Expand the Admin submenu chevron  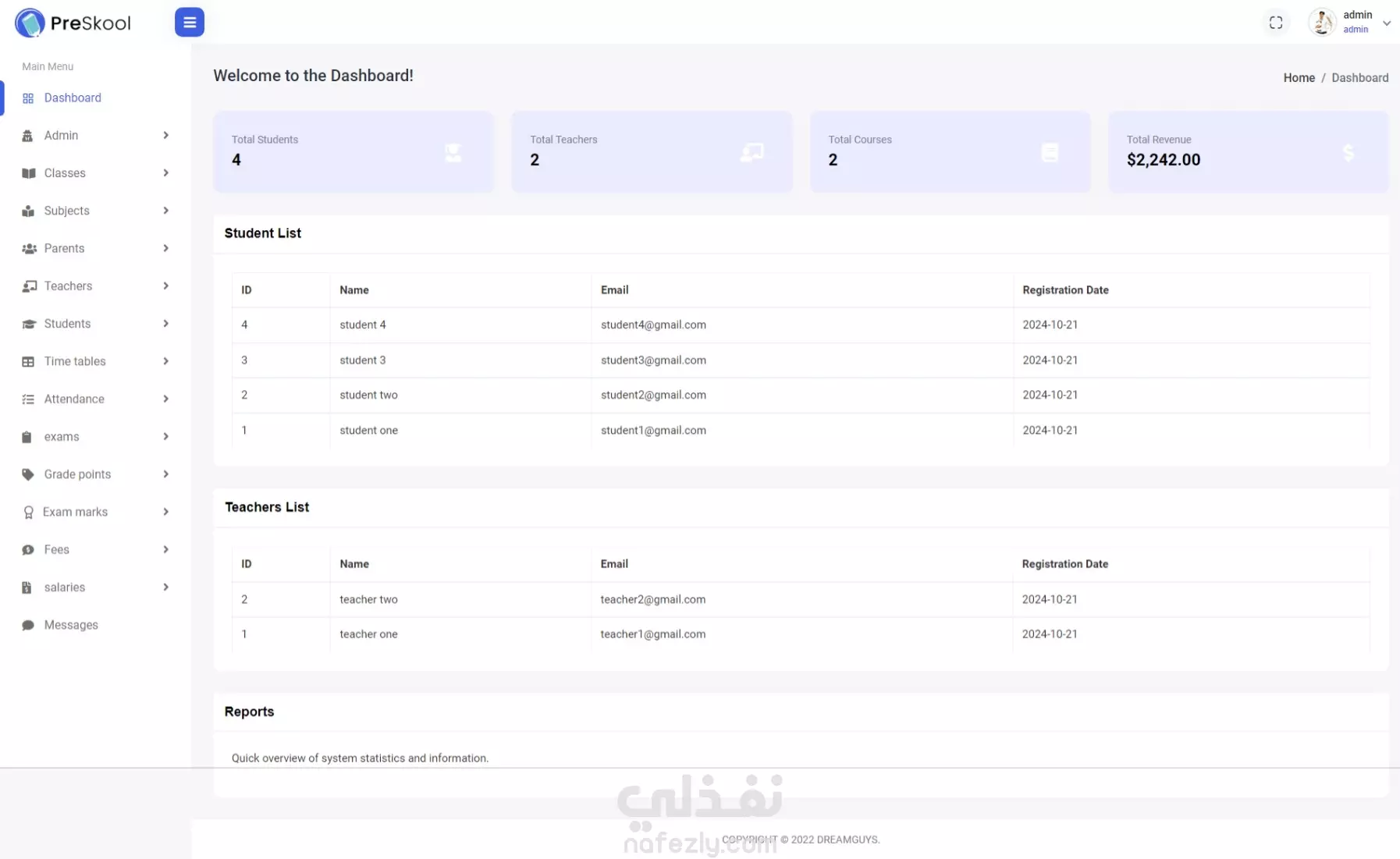[x=165, y=135]
